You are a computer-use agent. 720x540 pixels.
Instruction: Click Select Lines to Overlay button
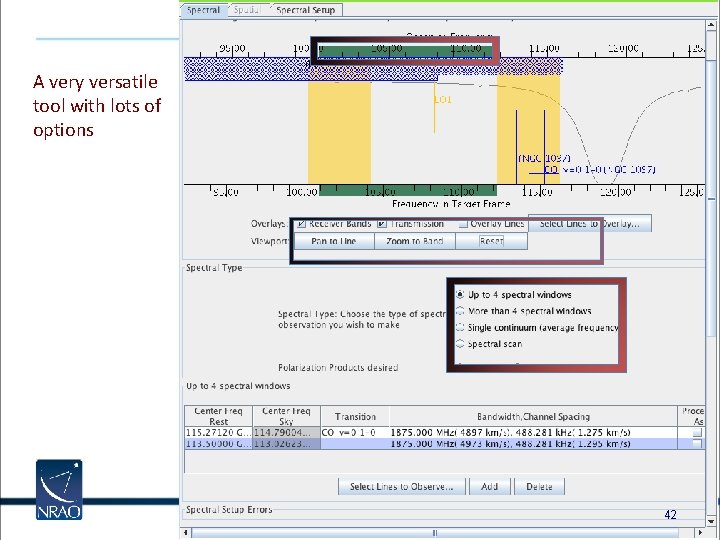[x=590, y=224]
